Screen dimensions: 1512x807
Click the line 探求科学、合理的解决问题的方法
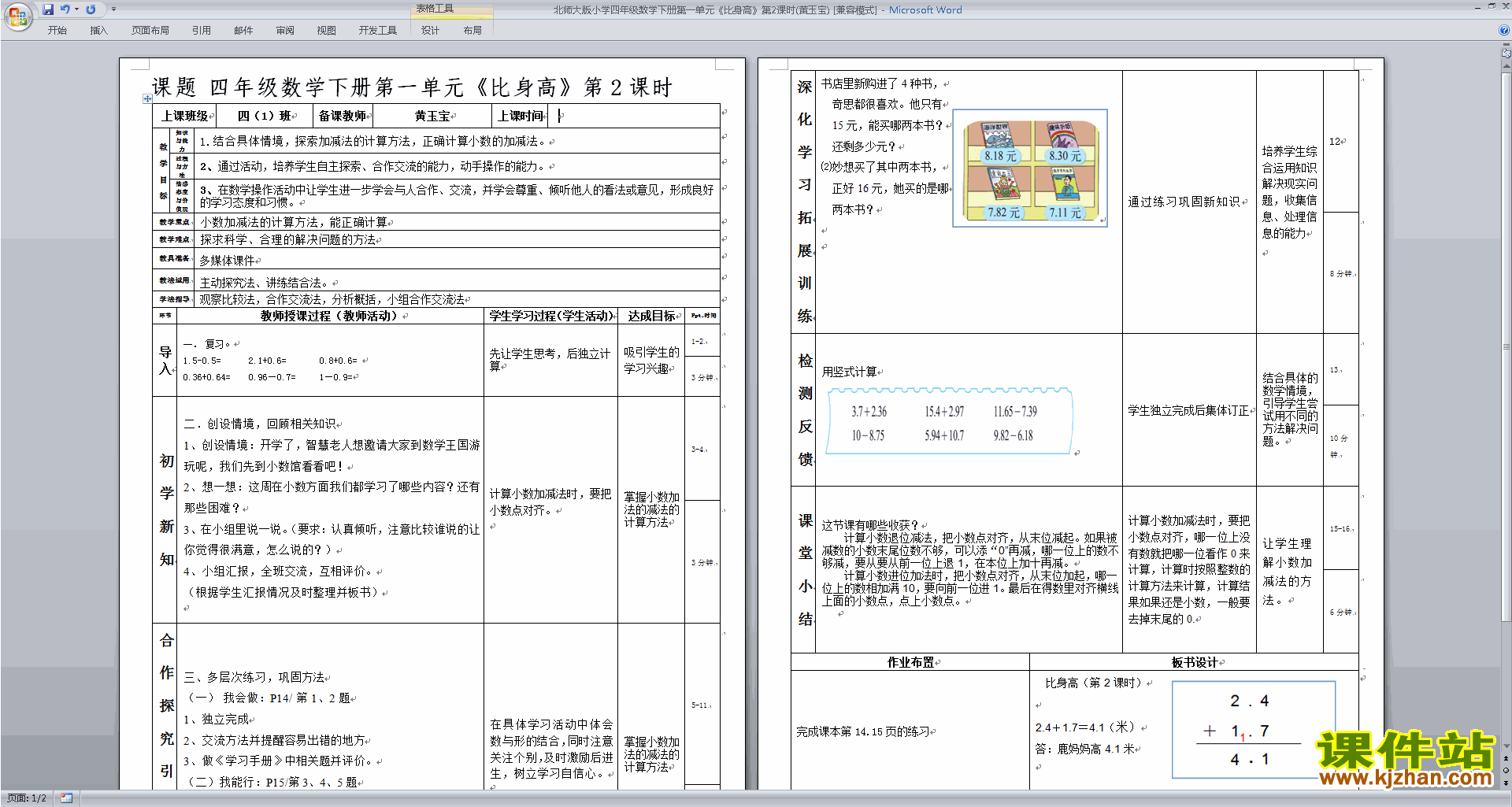[287, 239]
